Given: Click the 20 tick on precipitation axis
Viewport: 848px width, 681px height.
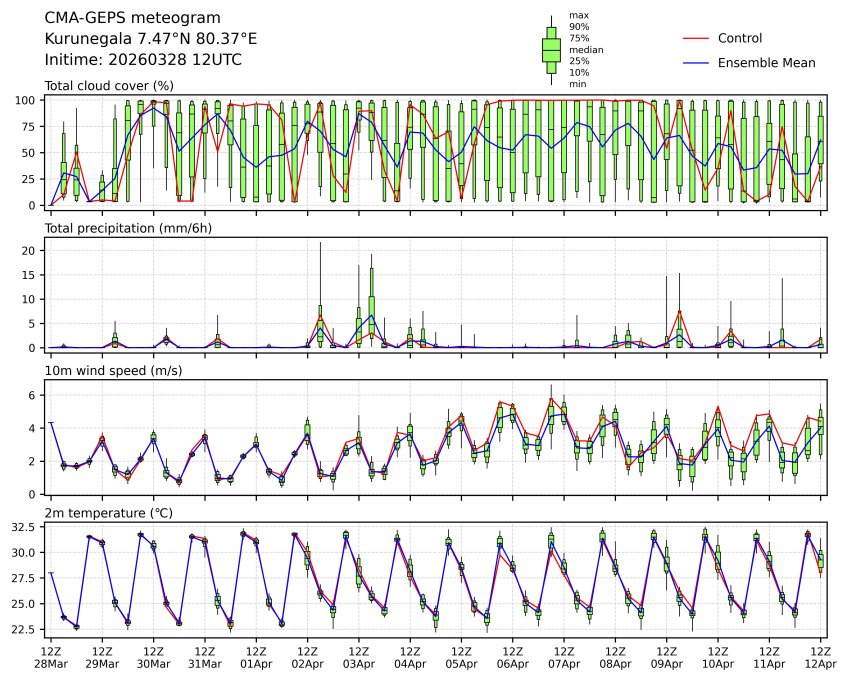Looking at the screenshot, I should point(30,251).
